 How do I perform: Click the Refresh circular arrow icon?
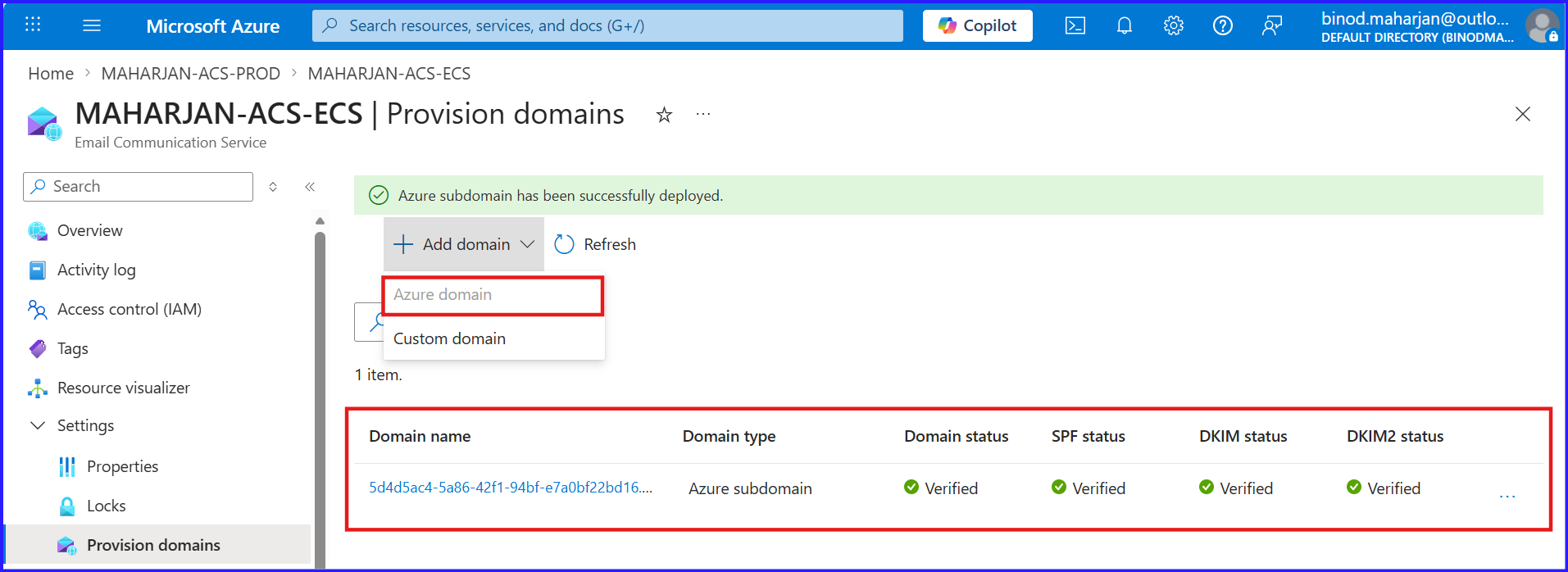[x=565, y=244]
